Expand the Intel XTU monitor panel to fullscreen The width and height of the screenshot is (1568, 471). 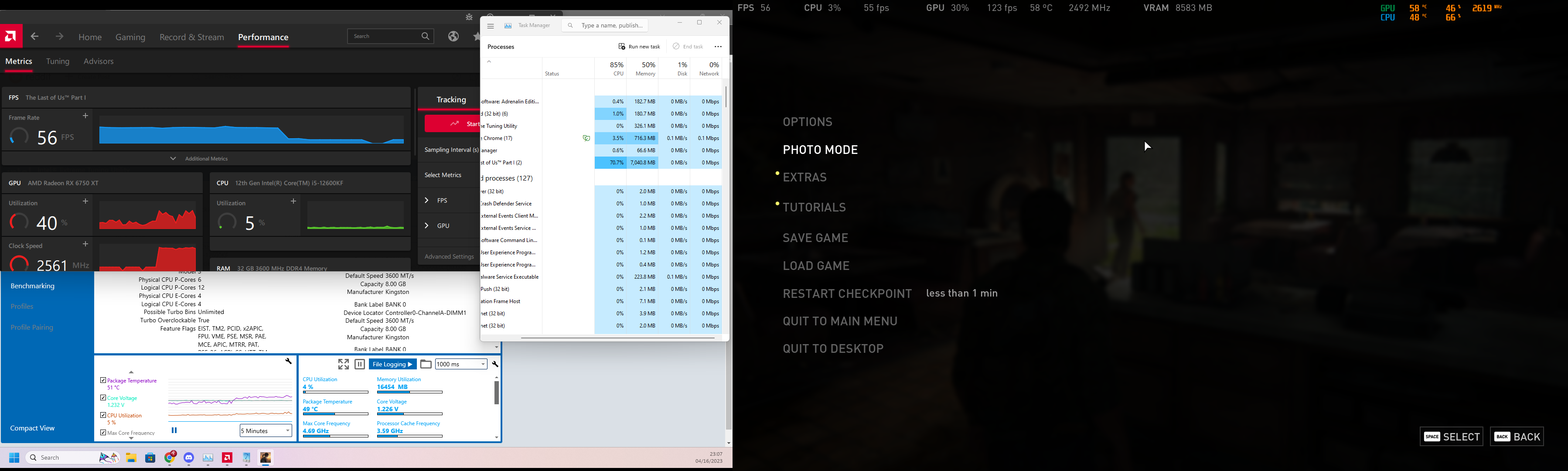343,365
